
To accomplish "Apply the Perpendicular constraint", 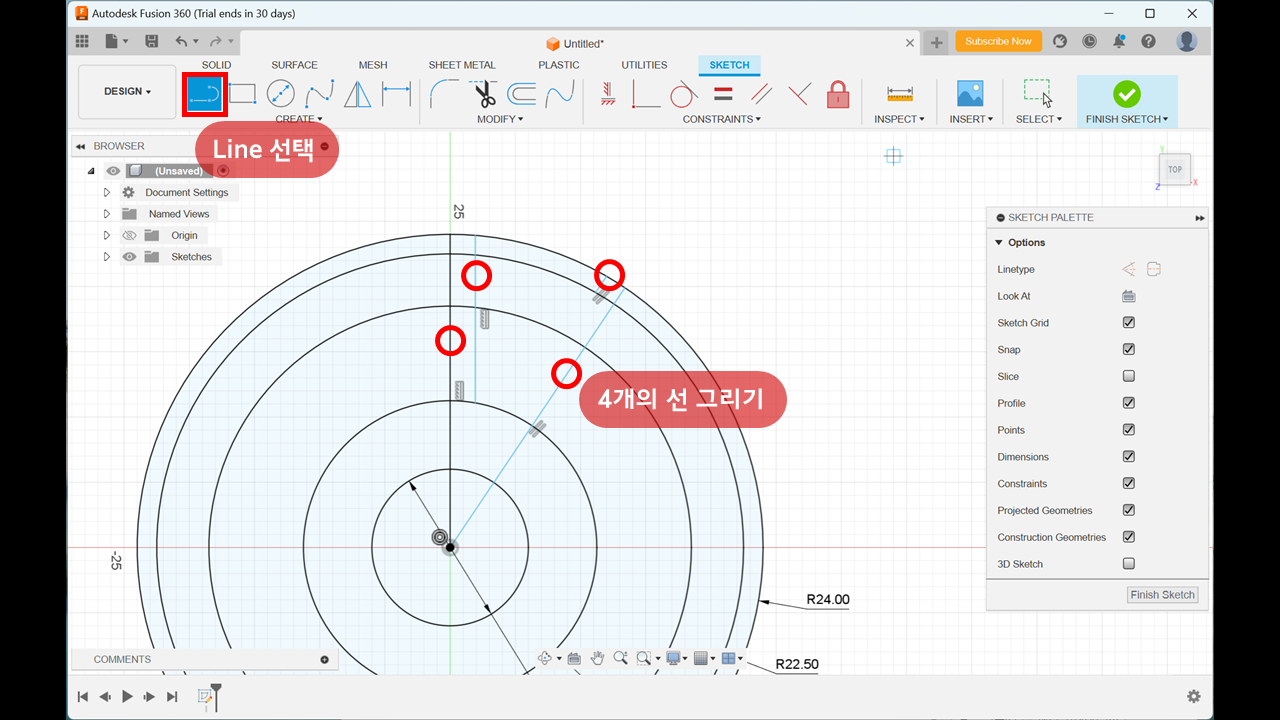I will (799, 94).
